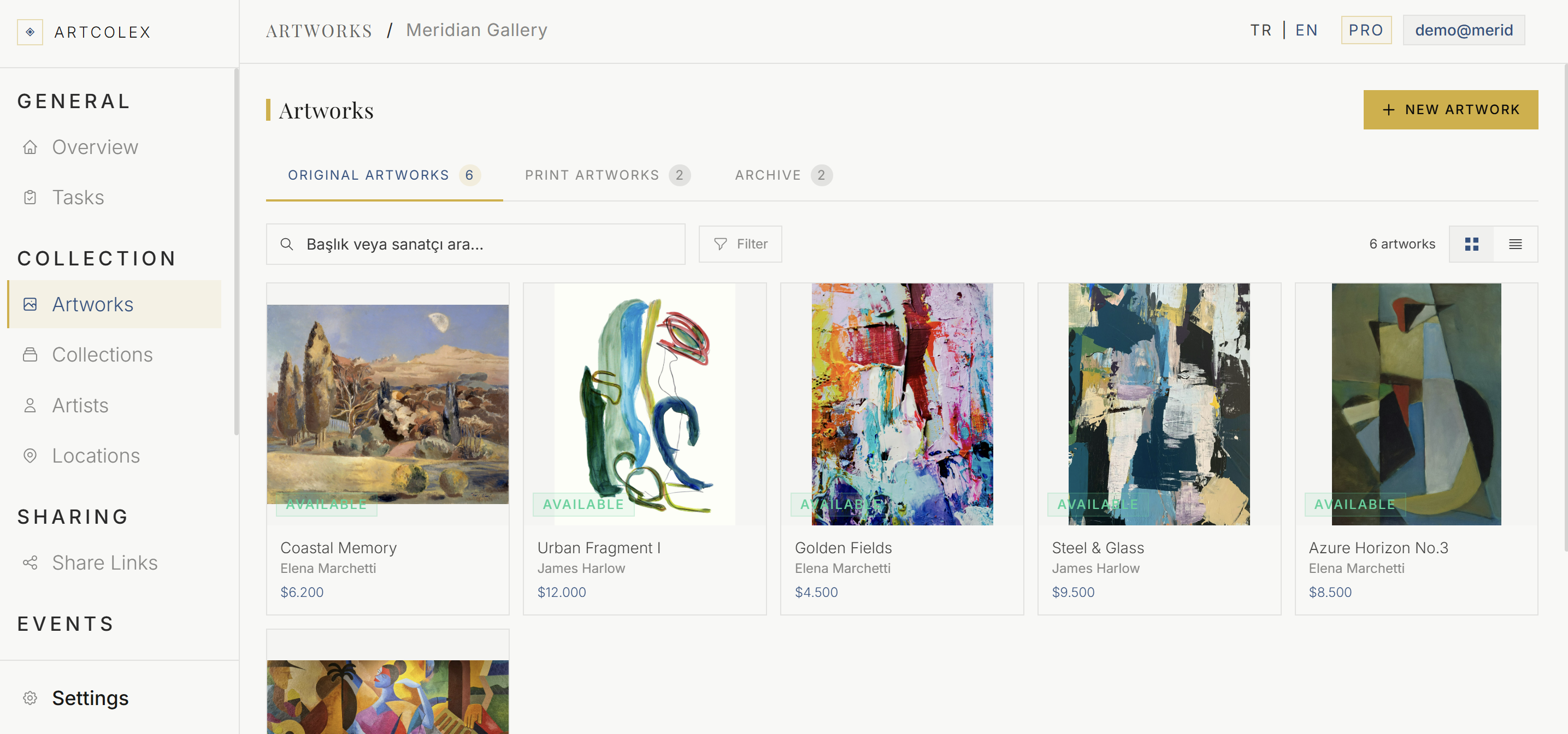
Task: Open the Azure Horizon No.3 artwork thumbnail
Action: pos(1417,404)
